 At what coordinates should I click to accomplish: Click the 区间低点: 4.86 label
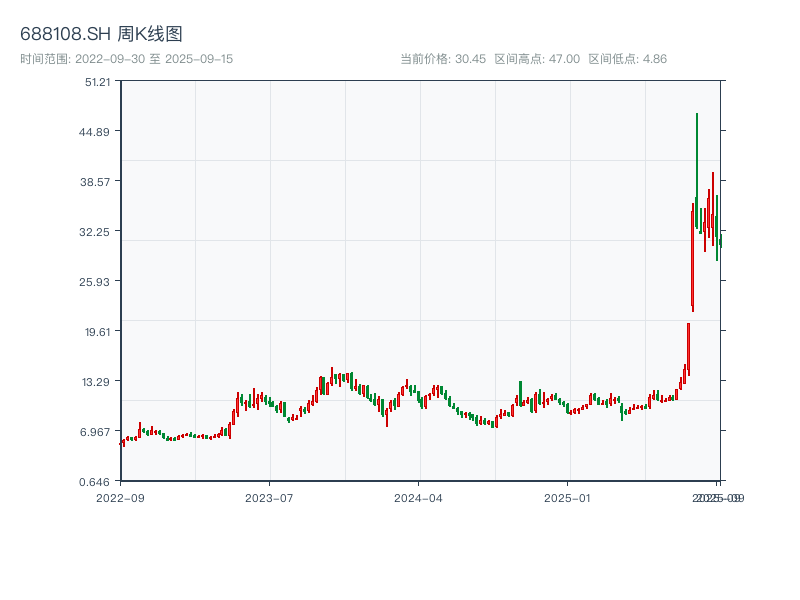pos(628,59)
